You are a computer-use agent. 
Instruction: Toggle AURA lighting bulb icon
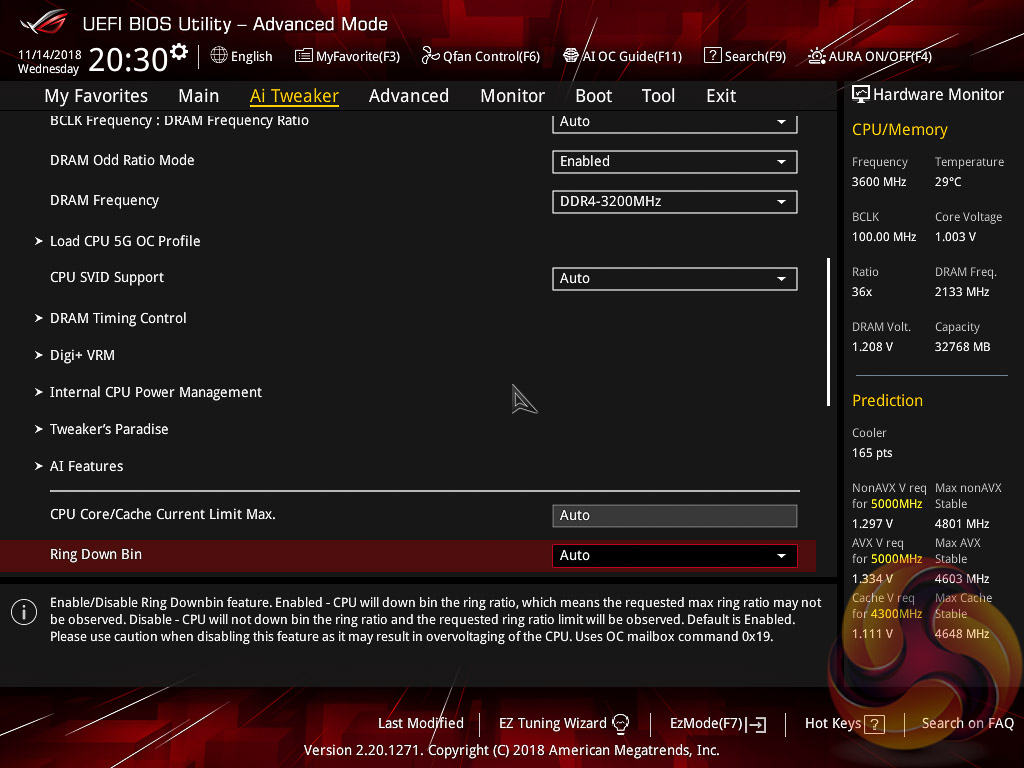coord(817,56)
